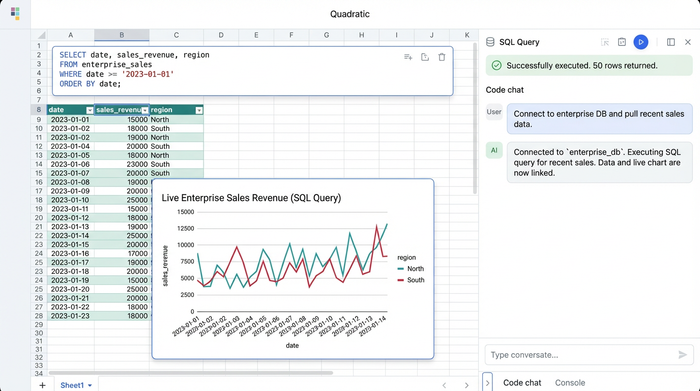Image resolution: width=700 pixels, height=391 pixels.
Task: Click the database icon beside SQL Query
Action: pyautogui.click(x=490, y=42)
